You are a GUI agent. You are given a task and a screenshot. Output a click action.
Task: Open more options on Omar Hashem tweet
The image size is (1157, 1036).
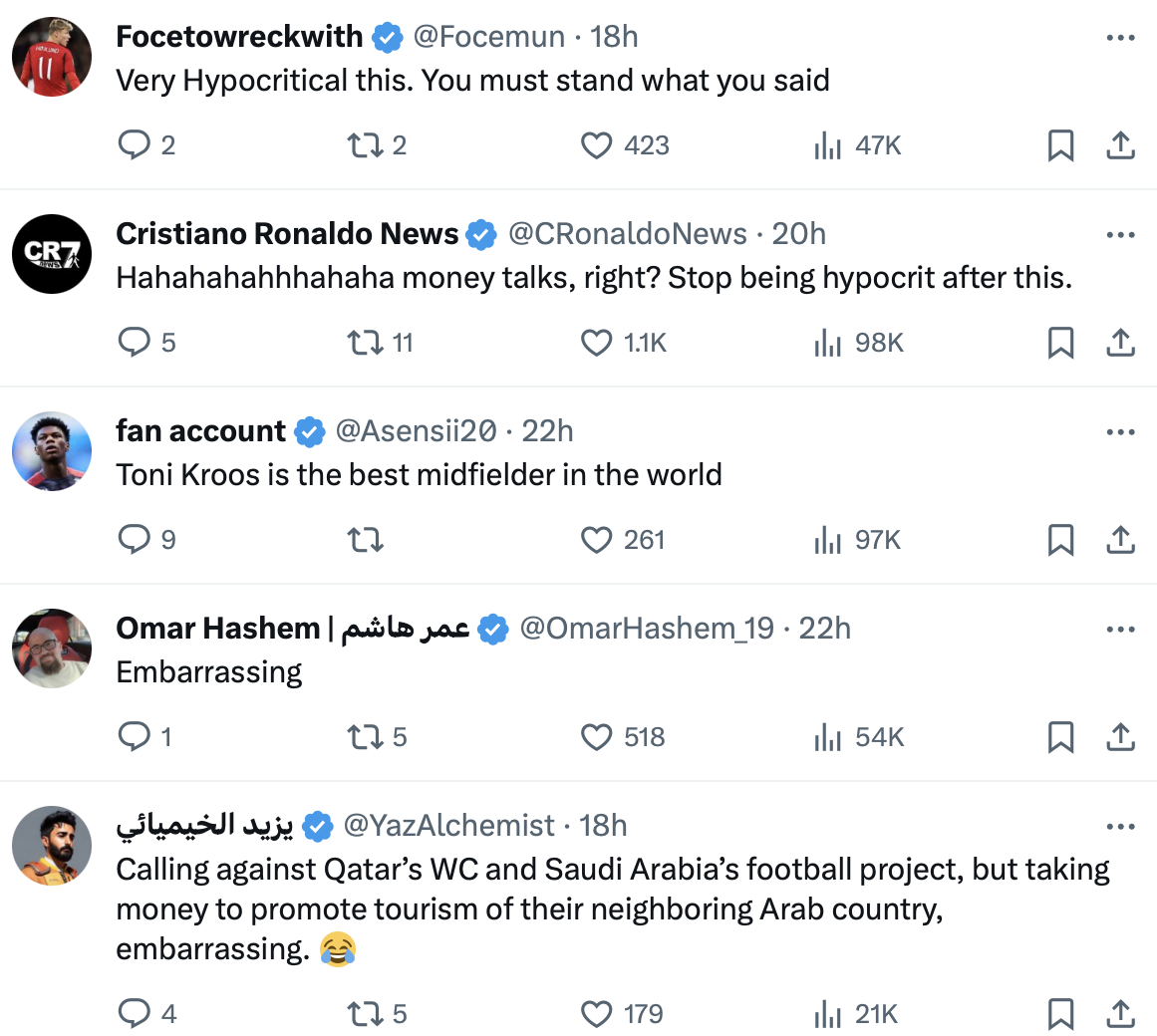coord(1120,630)
